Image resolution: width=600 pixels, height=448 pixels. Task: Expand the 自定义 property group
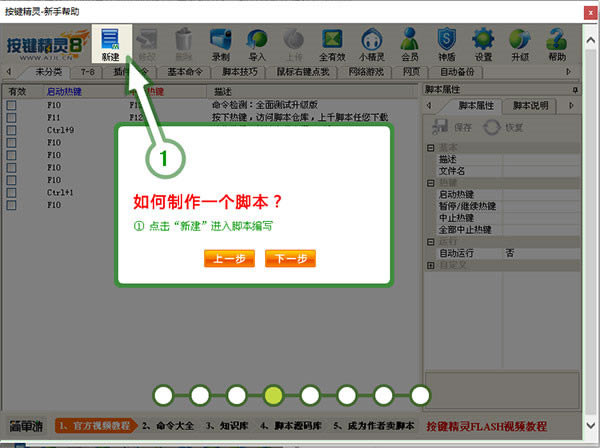coord(430,265)
